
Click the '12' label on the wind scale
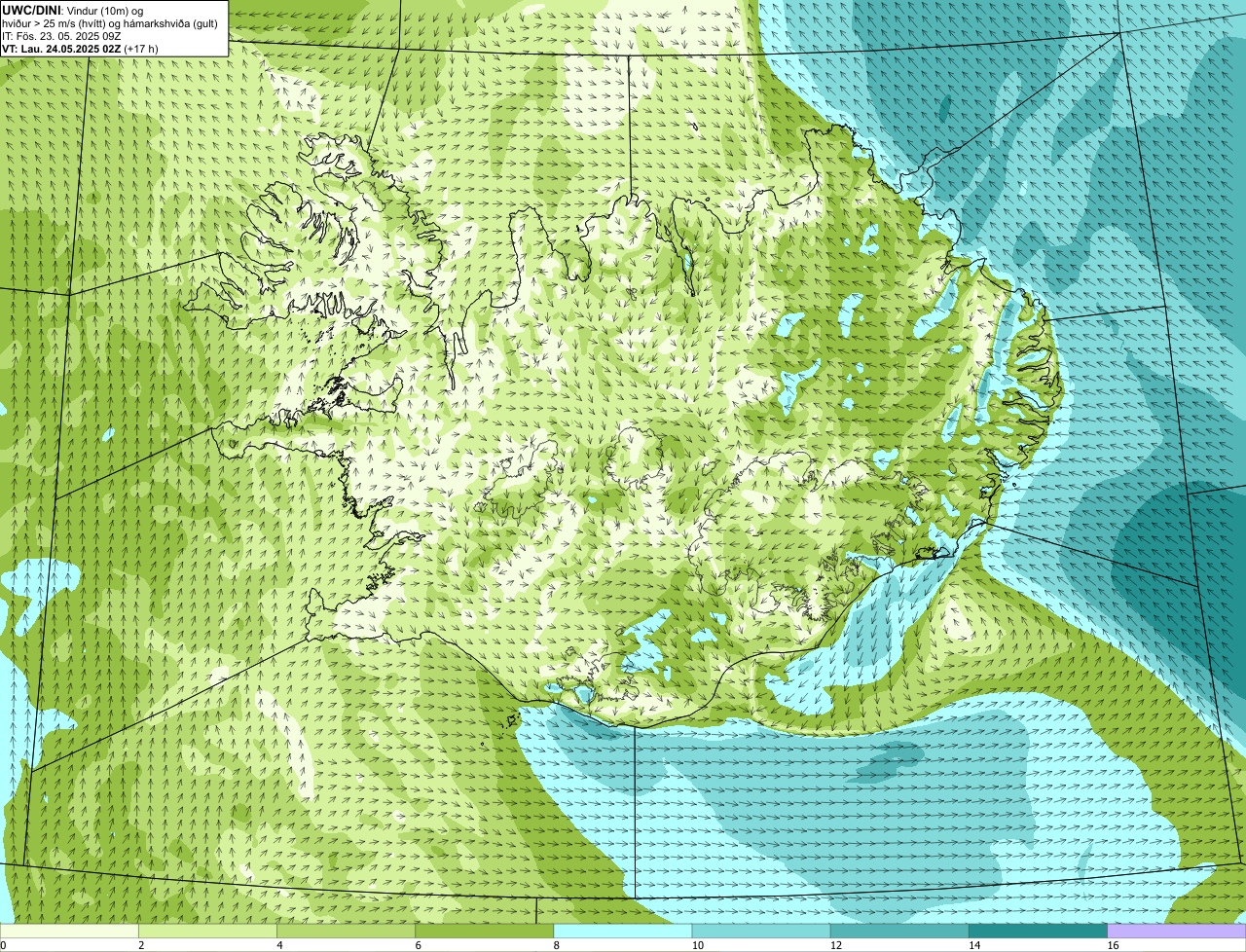835,945
